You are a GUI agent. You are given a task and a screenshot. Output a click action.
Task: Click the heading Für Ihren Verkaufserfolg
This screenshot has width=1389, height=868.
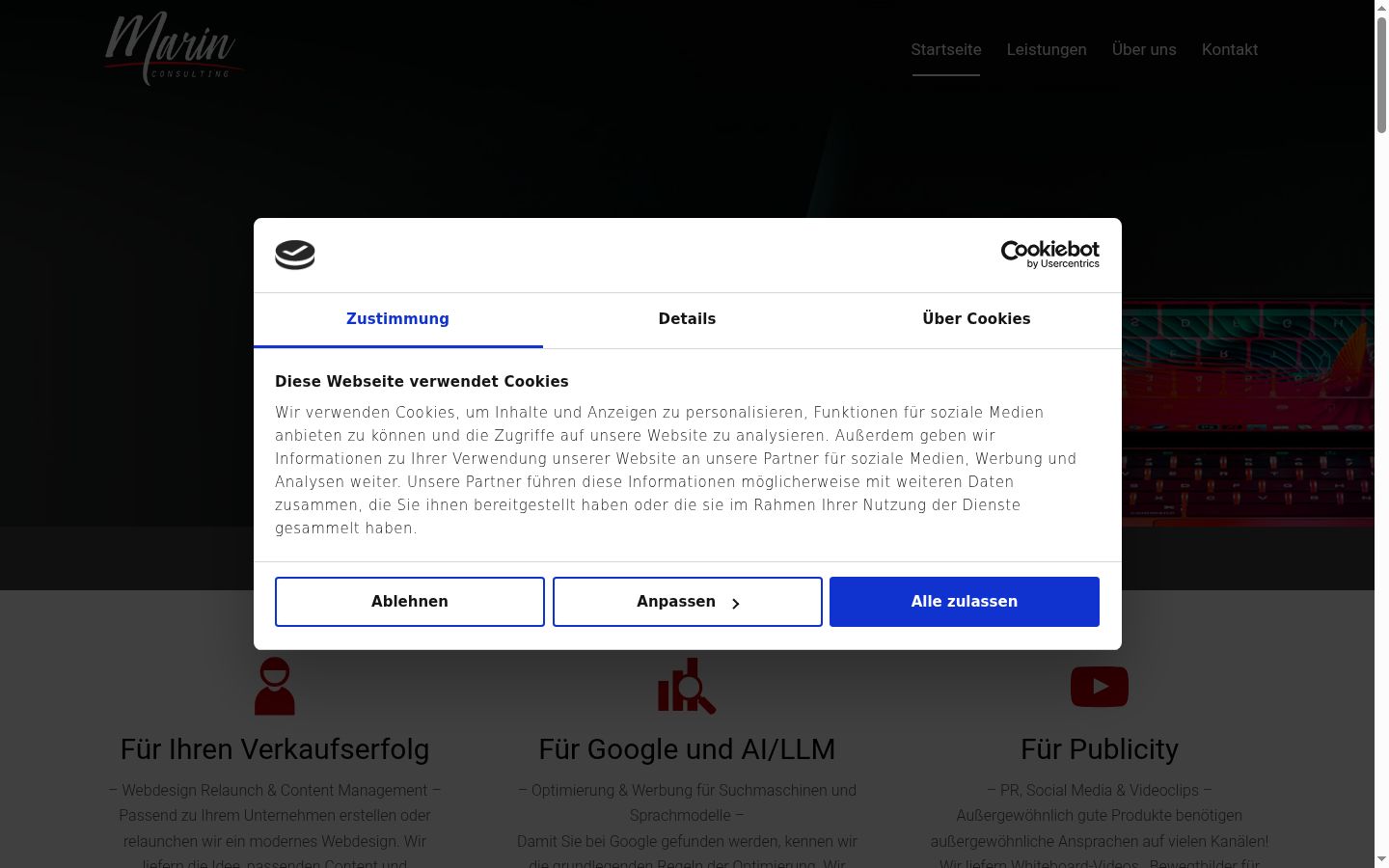click(275, 749)
